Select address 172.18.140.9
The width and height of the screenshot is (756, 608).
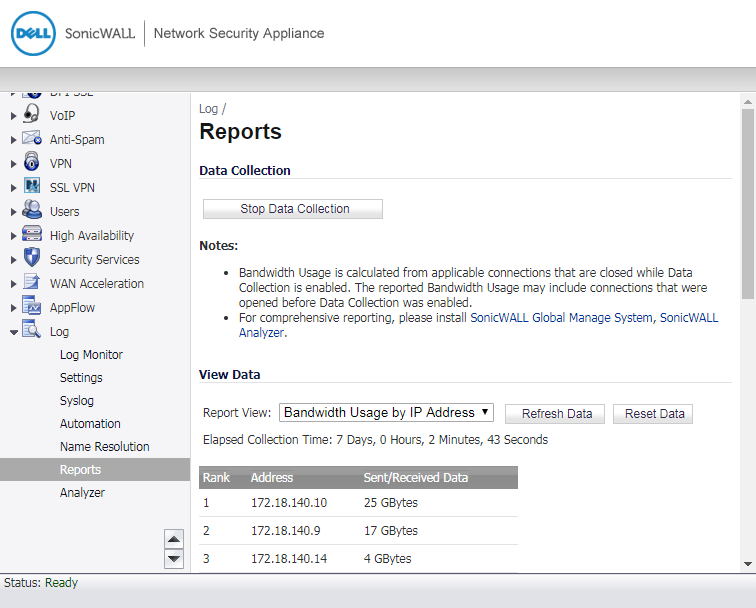(x=285, y=531)
